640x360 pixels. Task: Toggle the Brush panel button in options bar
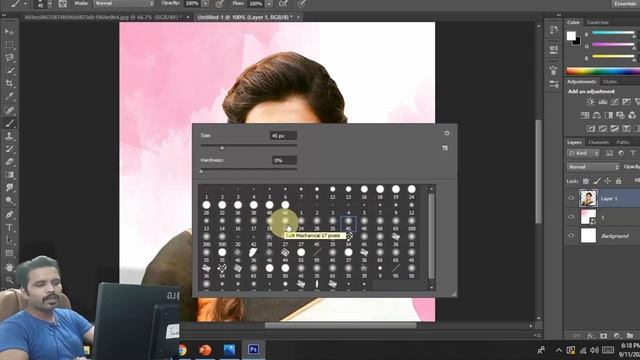(62, 4)
